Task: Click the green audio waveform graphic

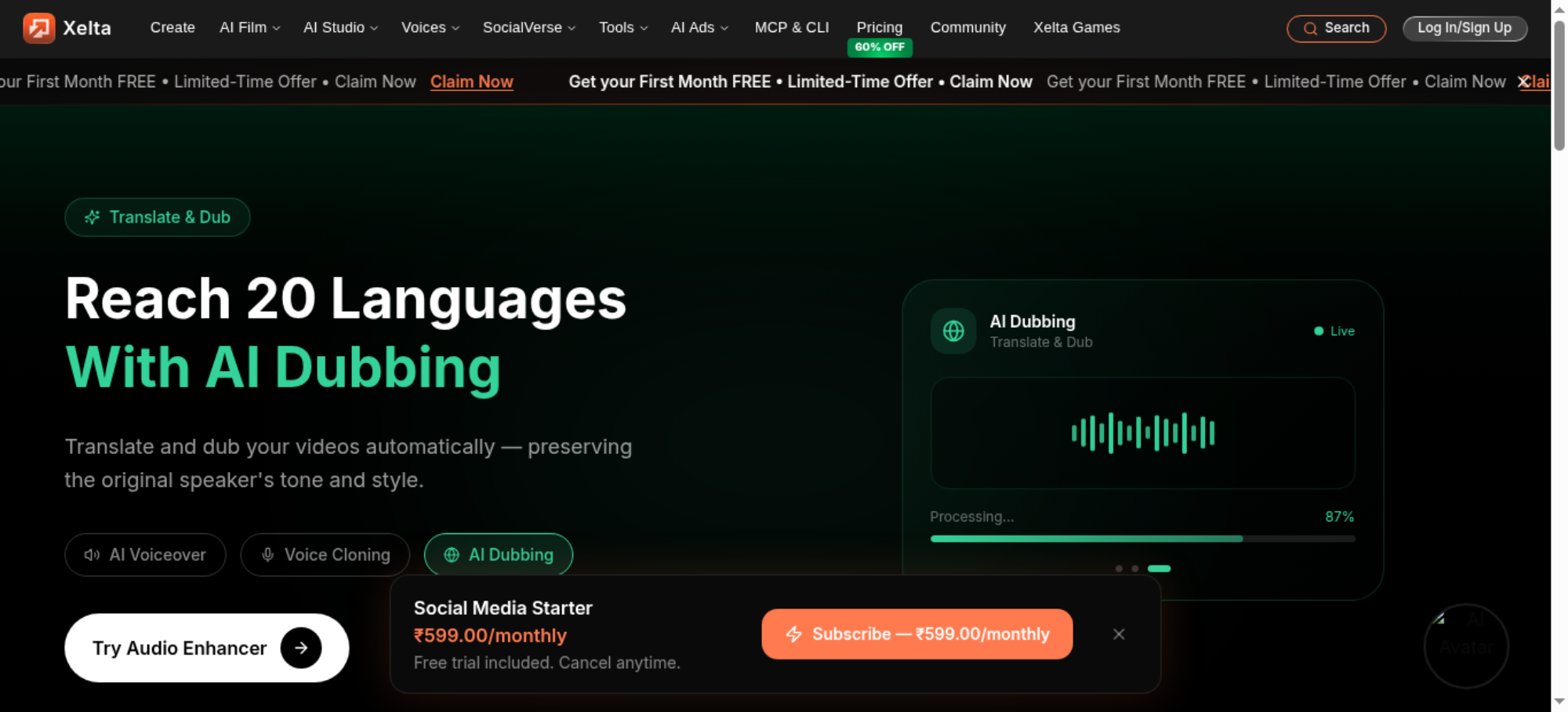Action: tap(1143, 433)
